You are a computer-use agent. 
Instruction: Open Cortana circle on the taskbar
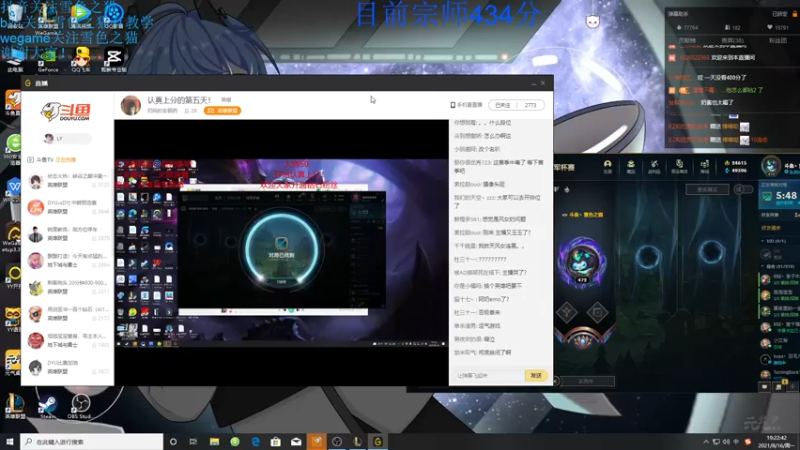173,441
